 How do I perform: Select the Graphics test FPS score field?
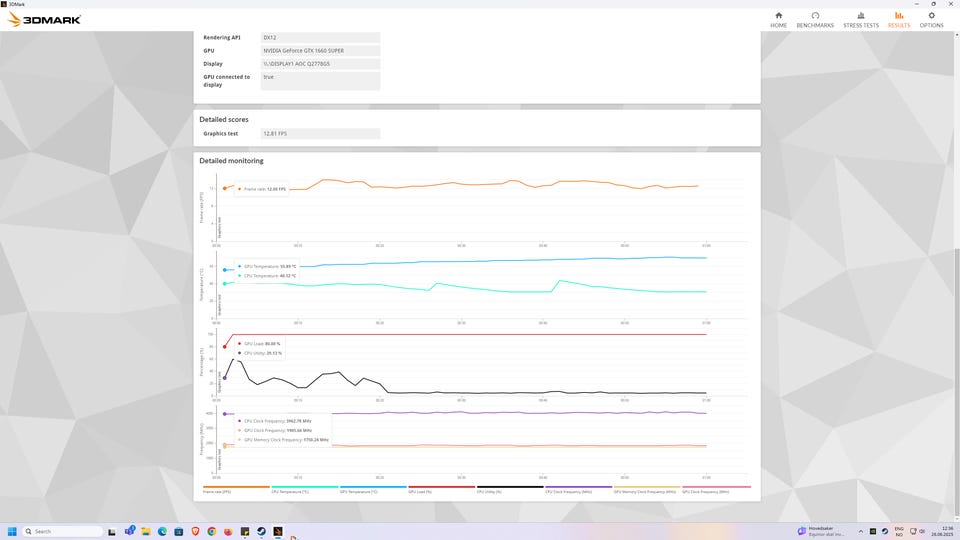320,133
